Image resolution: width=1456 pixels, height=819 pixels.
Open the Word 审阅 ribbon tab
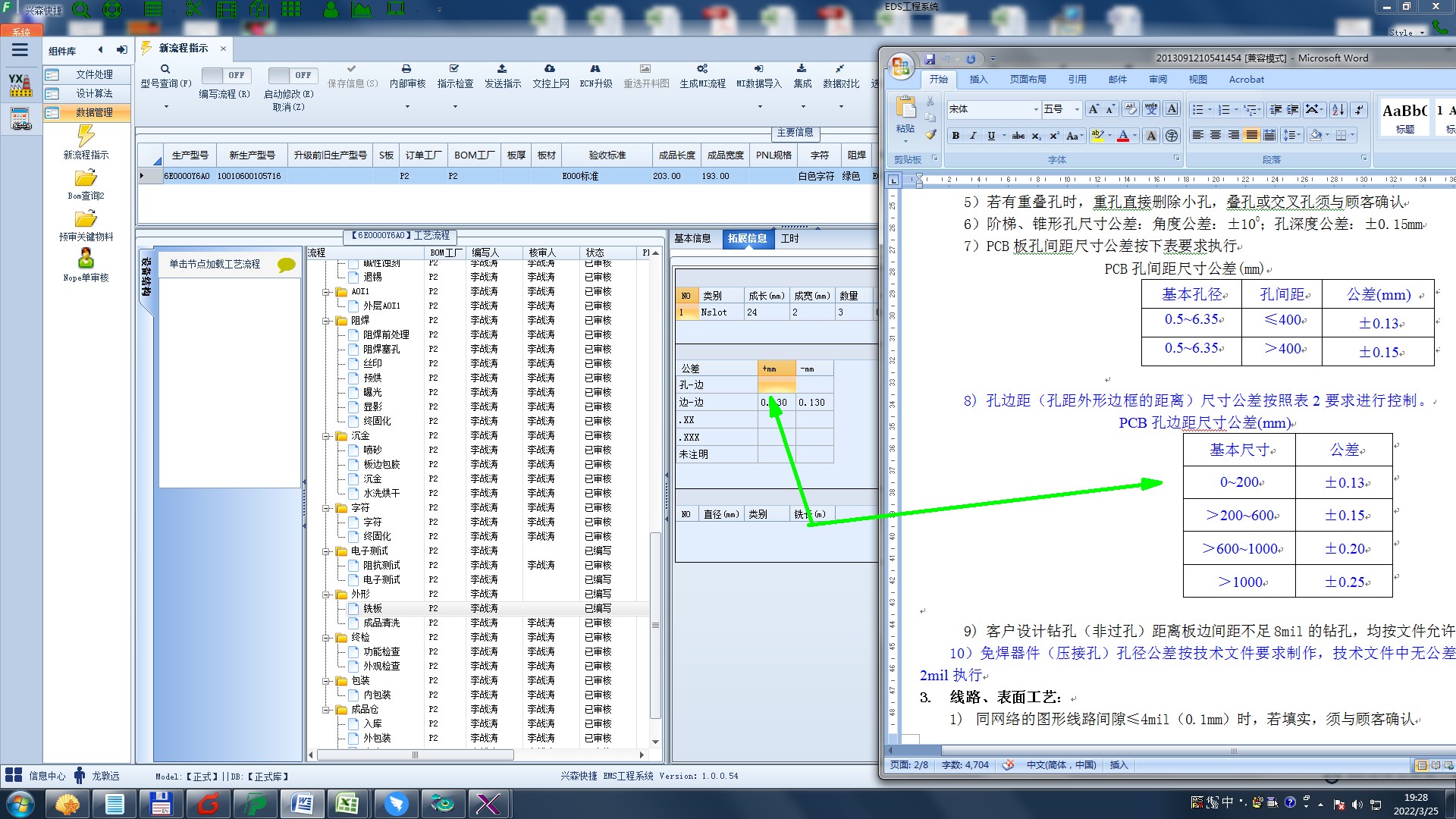tap(1158, 79)
